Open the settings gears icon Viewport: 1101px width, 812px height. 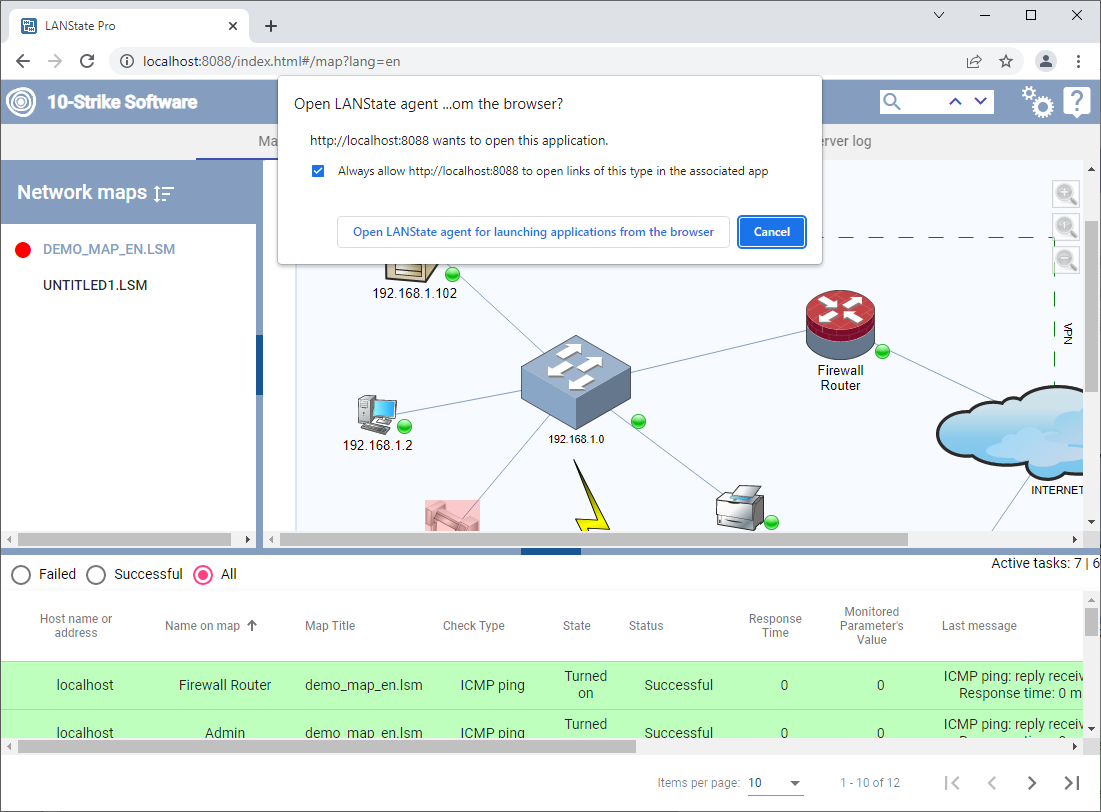pos(1037,102)
